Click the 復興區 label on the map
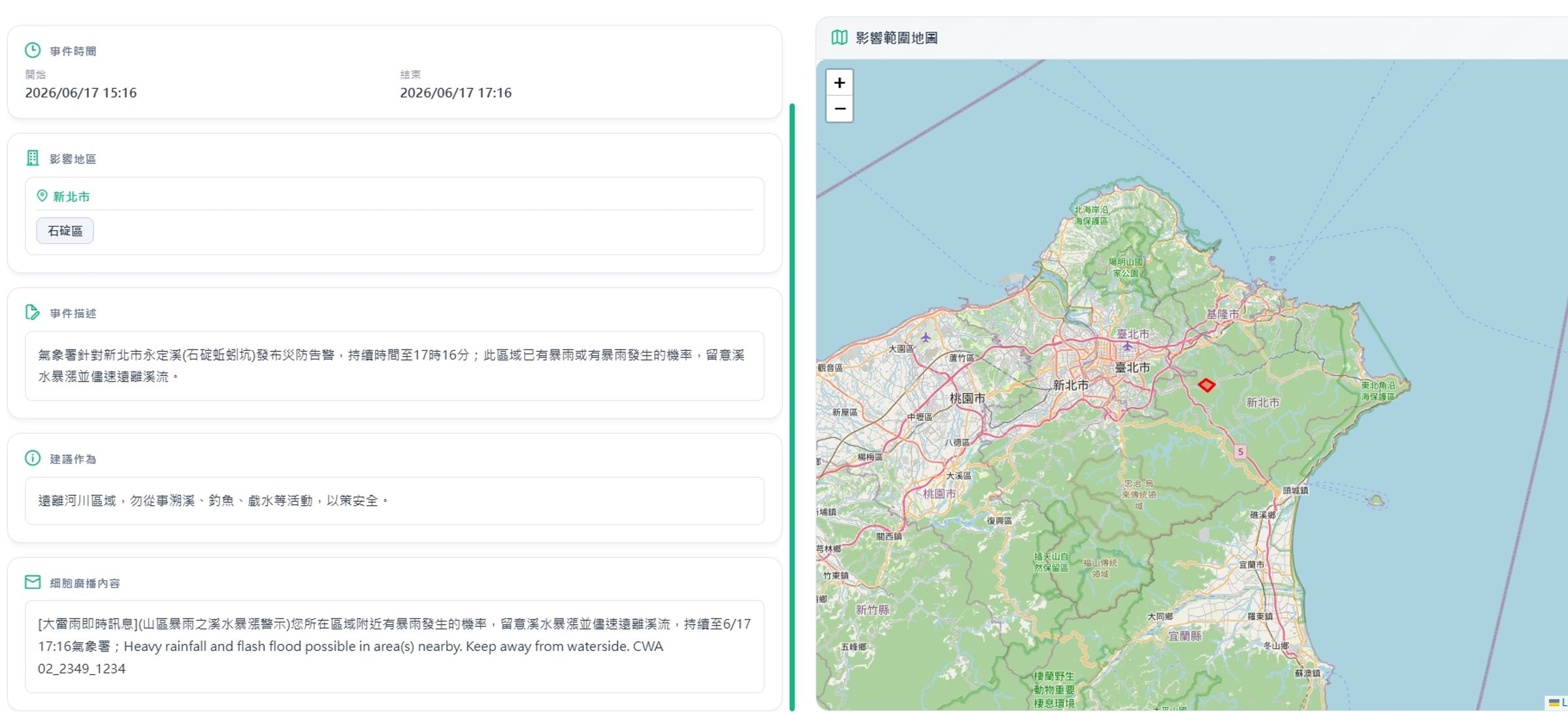 click(999, 520)
